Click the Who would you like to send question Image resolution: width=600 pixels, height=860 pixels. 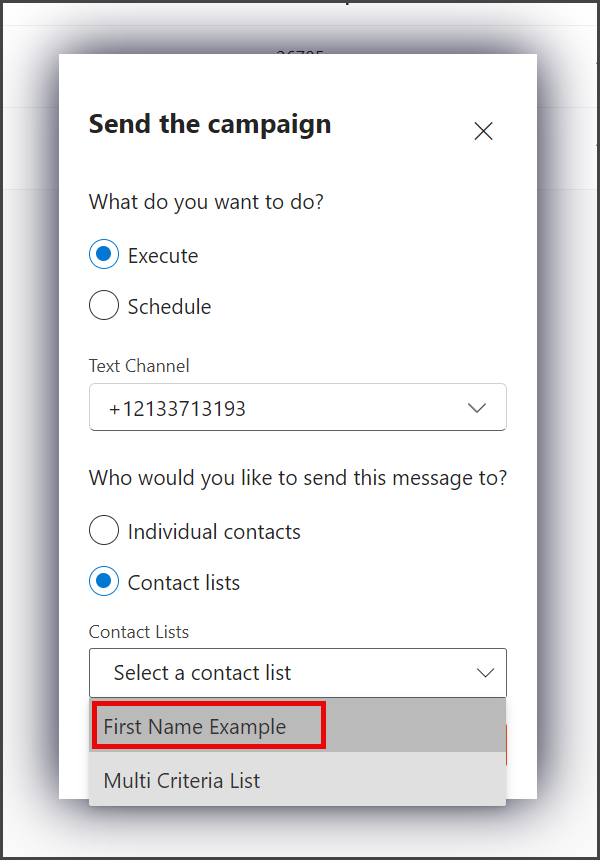coord(298,478)
